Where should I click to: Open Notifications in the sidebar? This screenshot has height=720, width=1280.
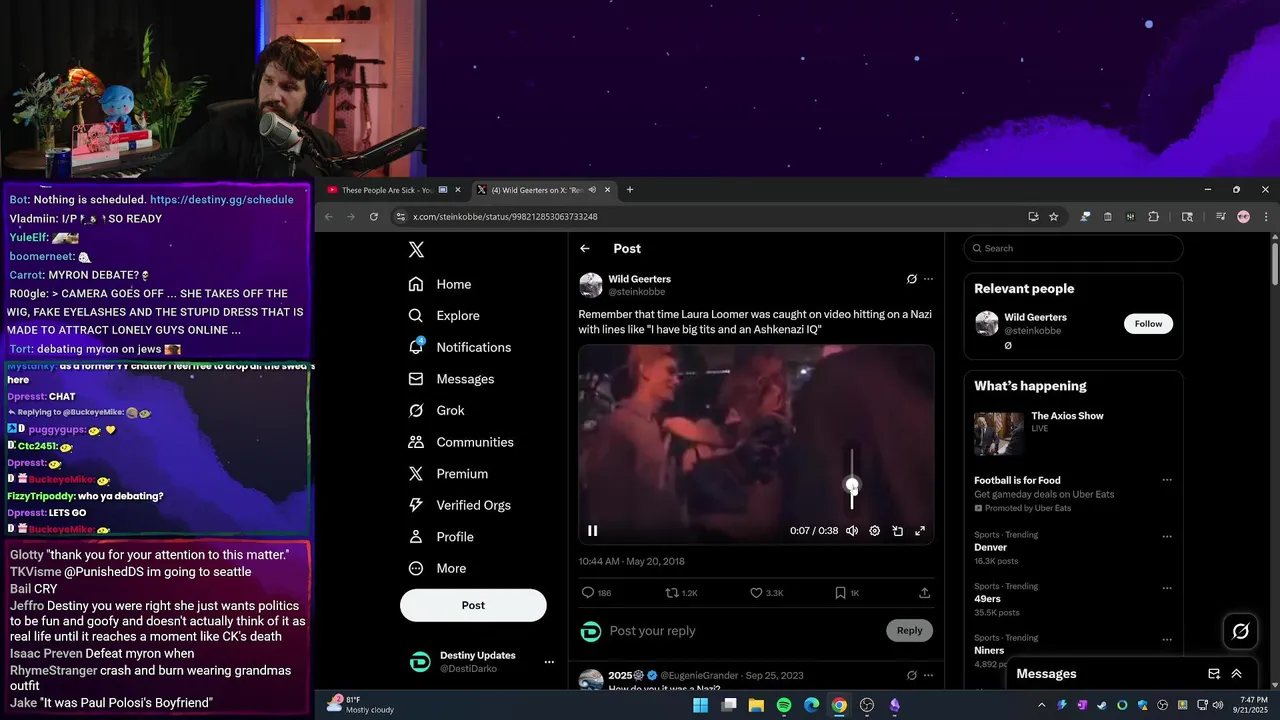pyautogui.click(x=460, y=347)
